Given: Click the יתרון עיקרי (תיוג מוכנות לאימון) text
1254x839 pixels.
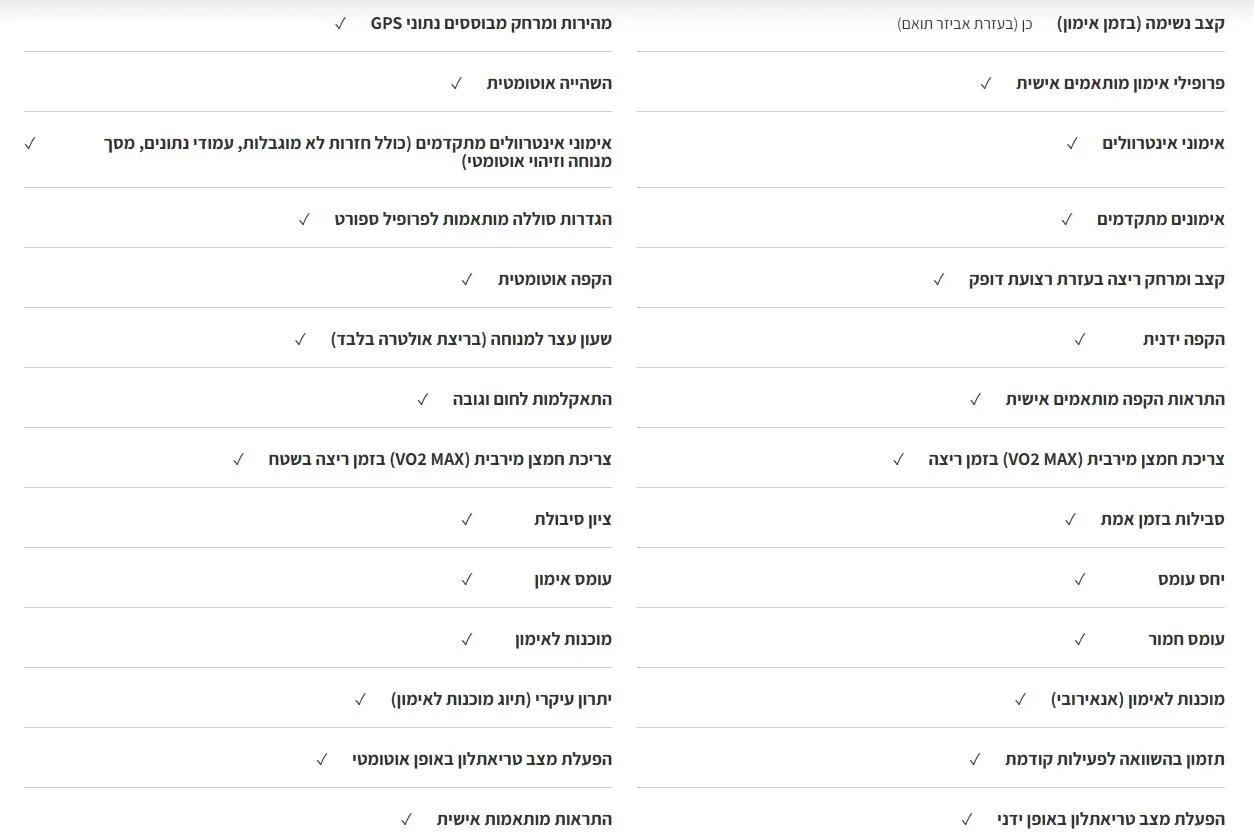Looking at the screenshot, I should click(501, 699).
